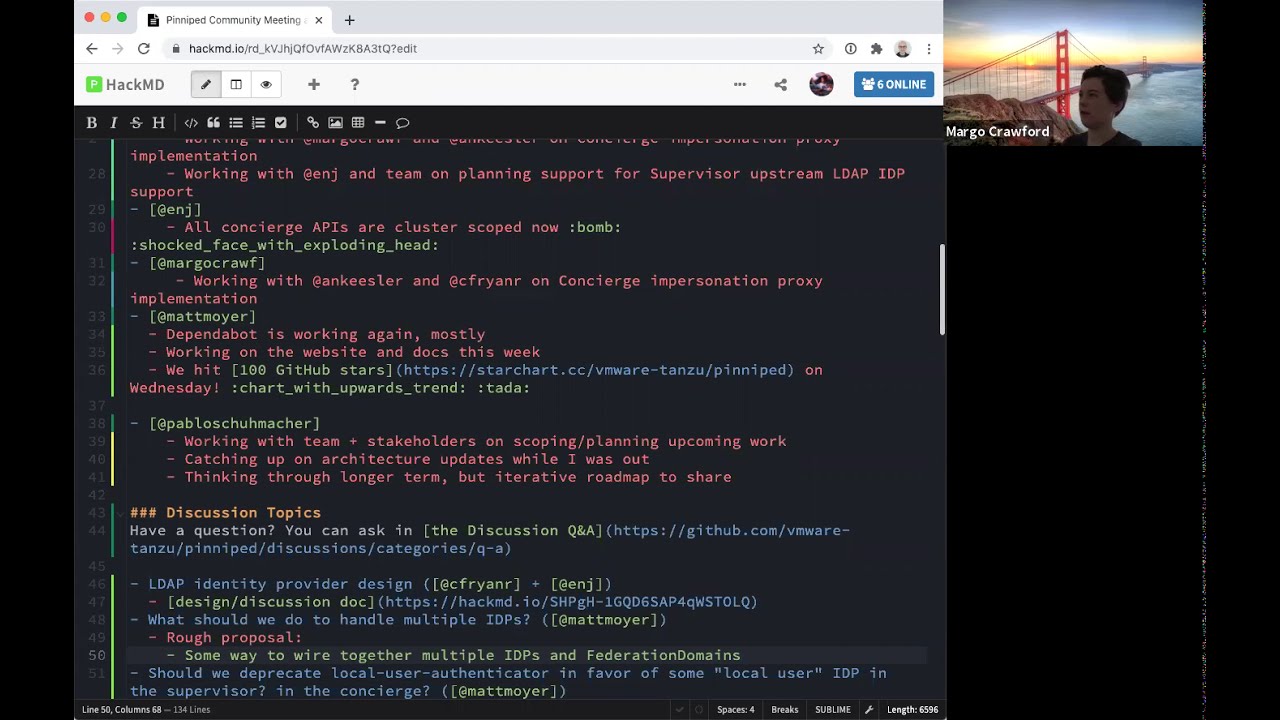1280x720 pixels.
Task: Select the Pinniped Community Meeting browser tab
Action: click(230, 20)
